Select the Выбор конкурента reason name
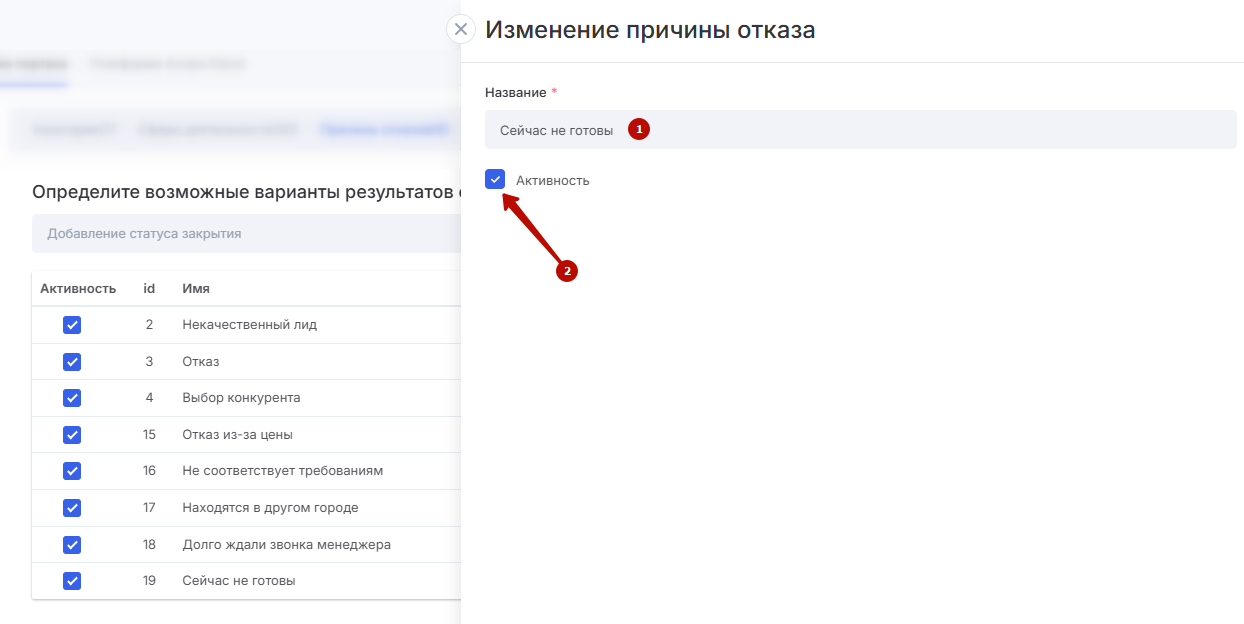This screenshot has height=624, width=1244. point(241,398)
